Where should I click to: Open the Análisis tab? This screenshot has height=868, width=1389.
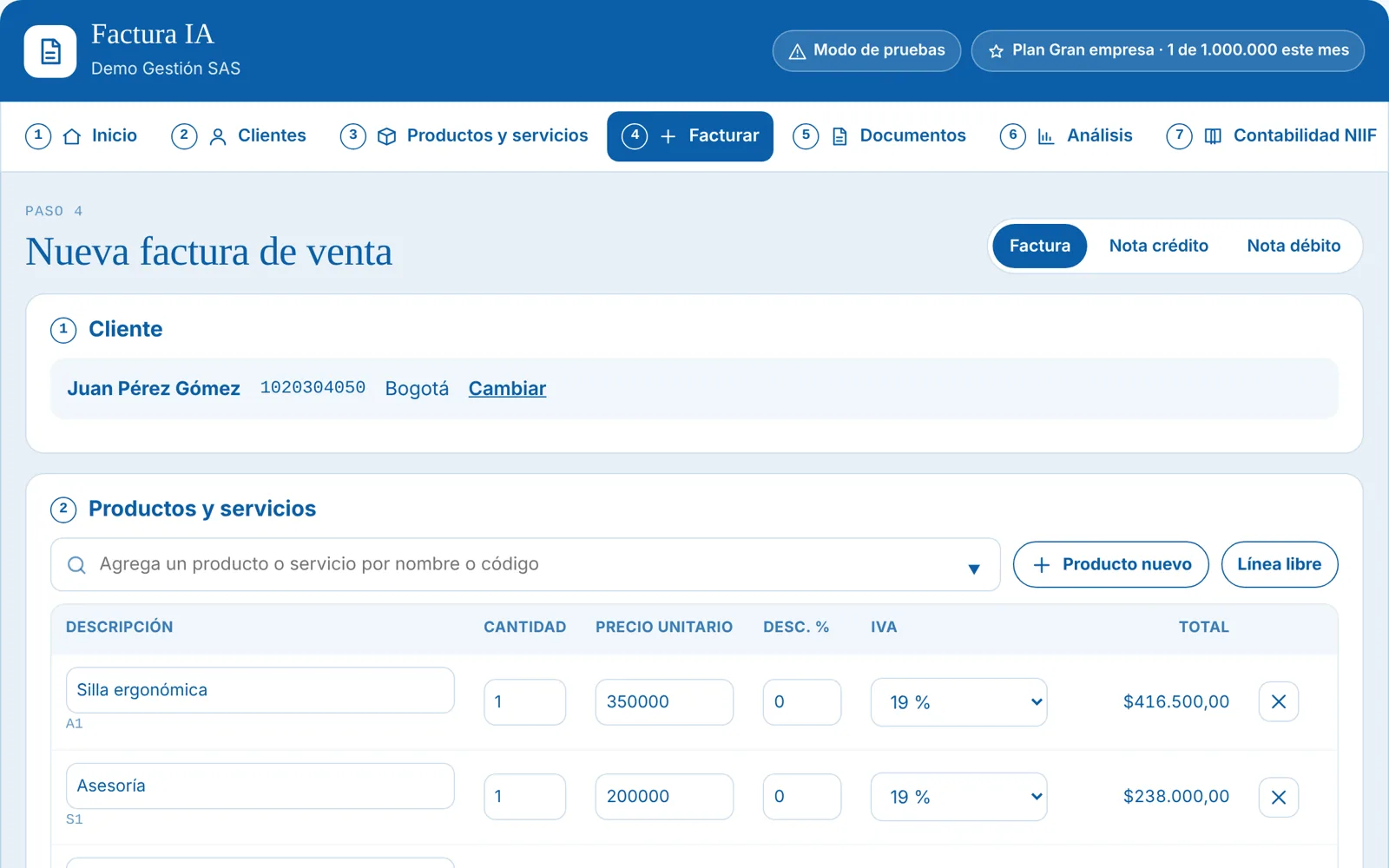[1066, 136]
